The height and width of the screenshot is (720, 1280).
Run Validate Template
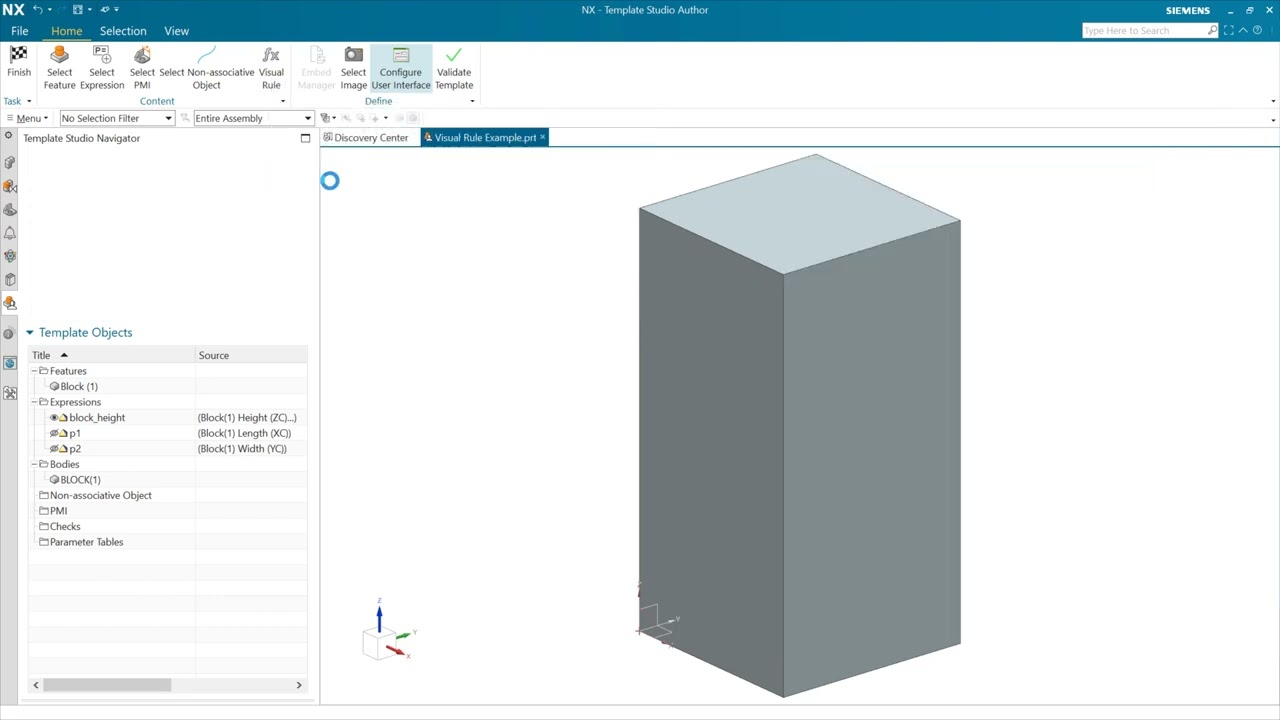pyautogui.click(x=454, y=68)
